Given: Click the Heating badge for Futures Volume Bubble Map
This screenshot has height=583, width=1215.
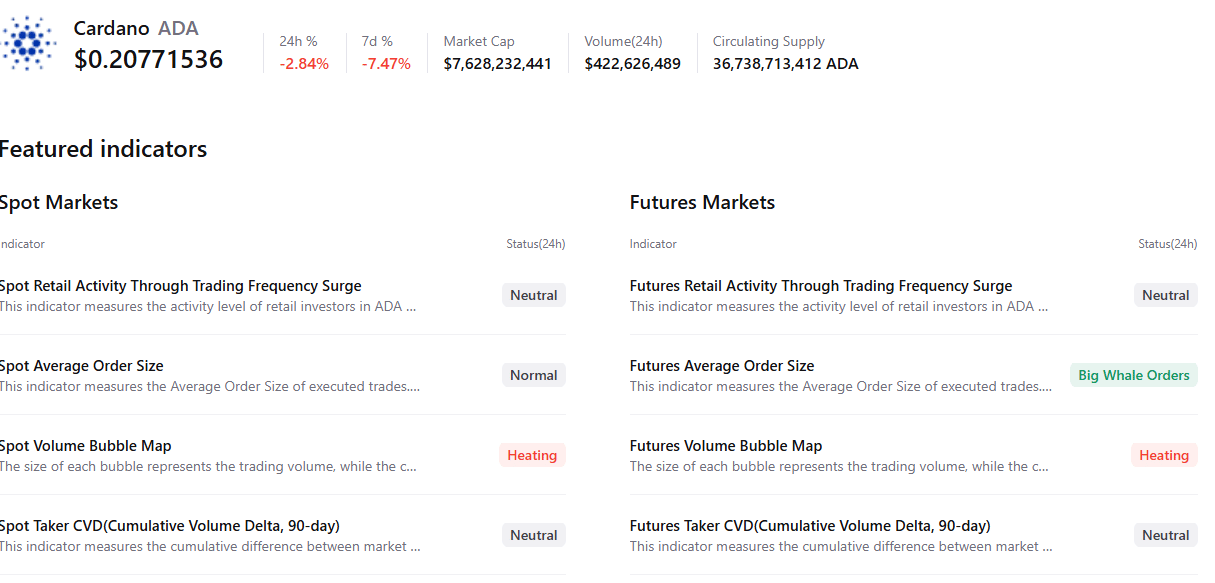Looking at the screenshot, I should pos(1164,455).
